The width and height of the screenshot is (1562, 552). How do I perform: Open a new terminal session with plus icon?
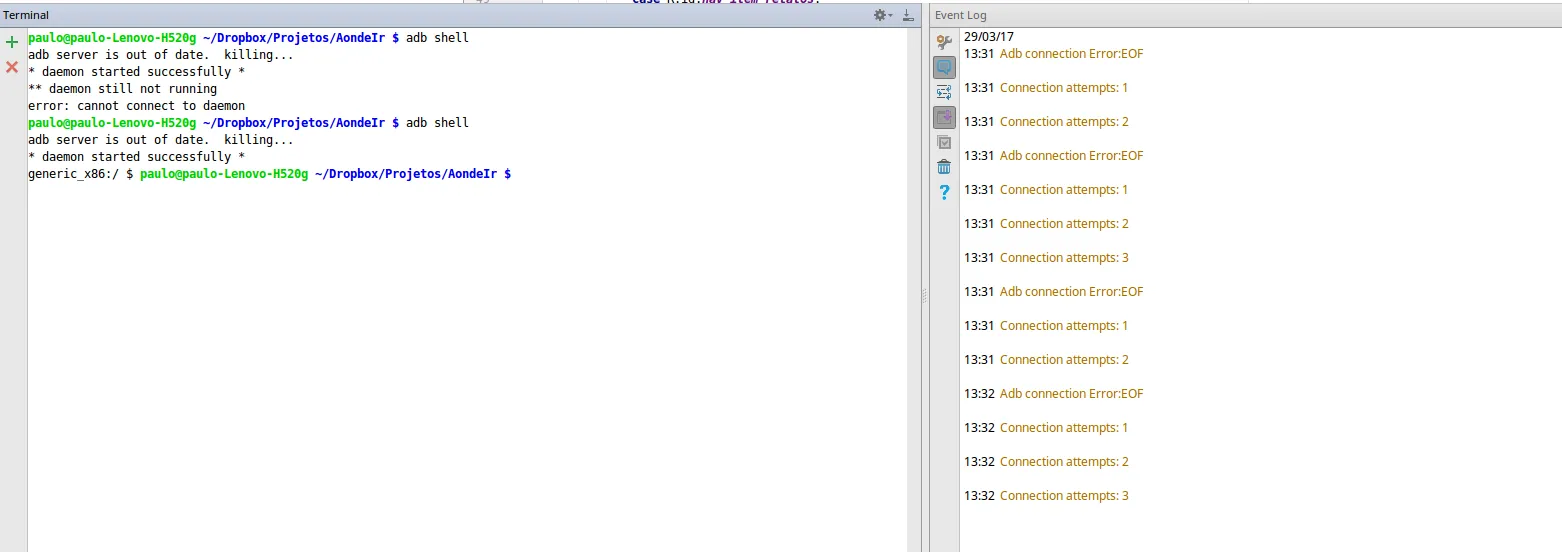12,42
